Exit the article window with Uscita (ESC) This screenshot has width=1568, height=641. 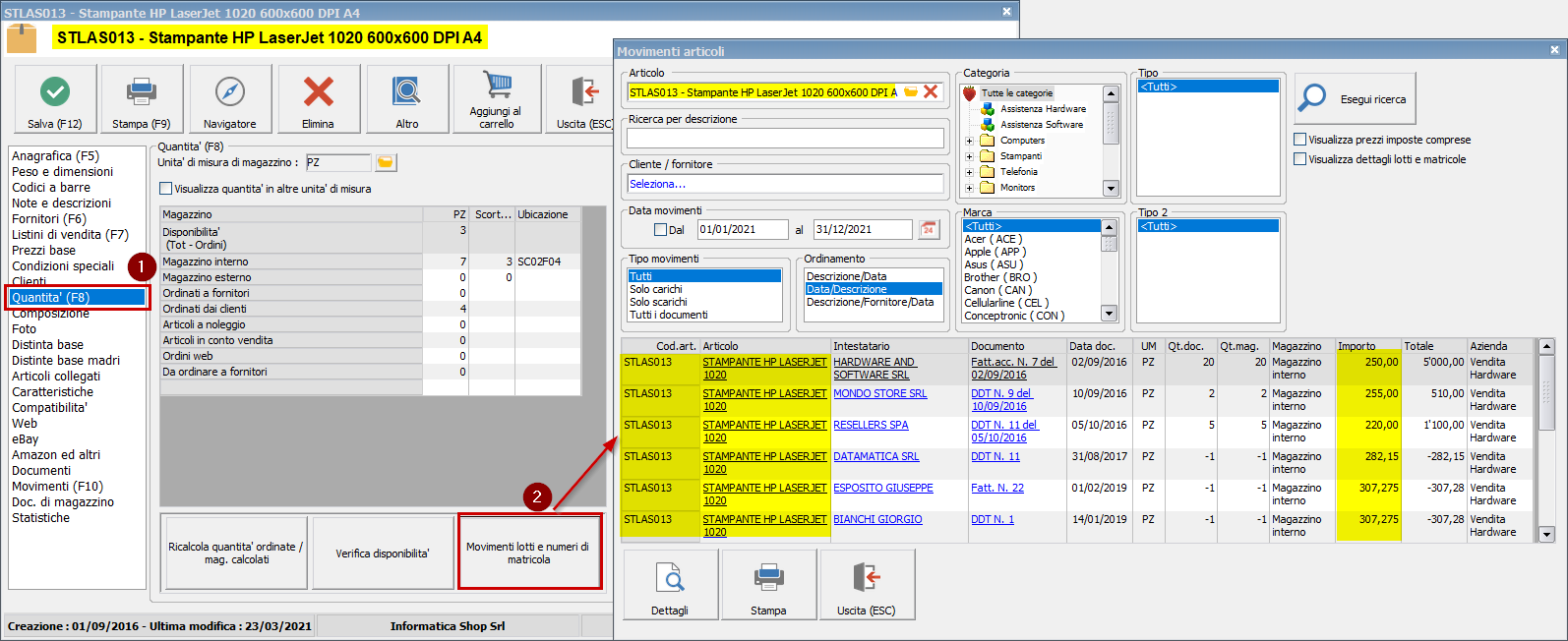(x=582, y=99)
